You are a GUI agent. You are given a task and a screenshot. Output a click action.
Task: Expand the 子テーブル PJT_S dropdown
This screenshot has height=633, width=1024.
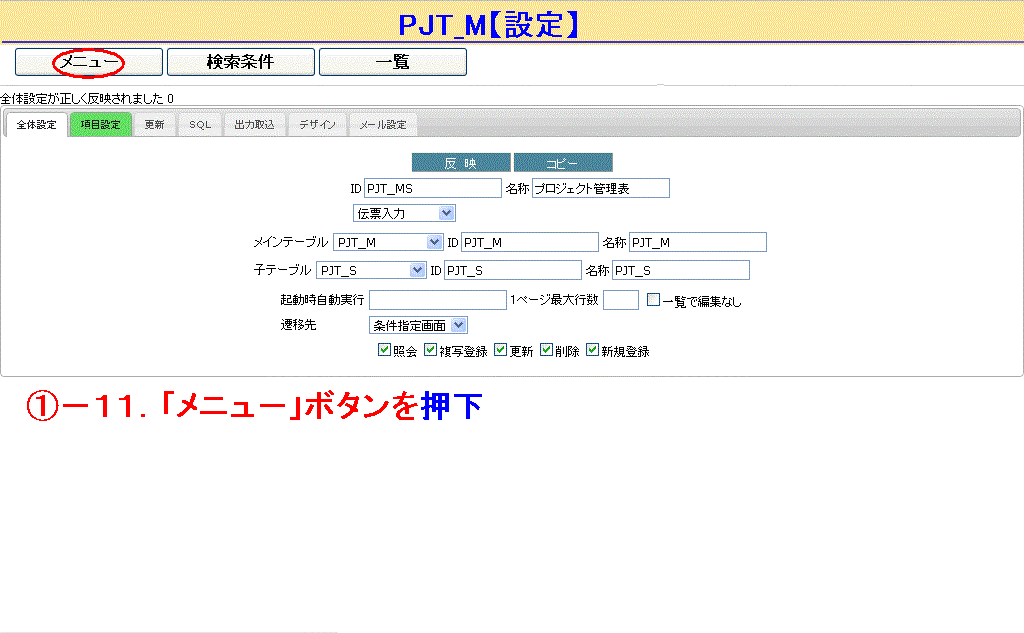371,270
